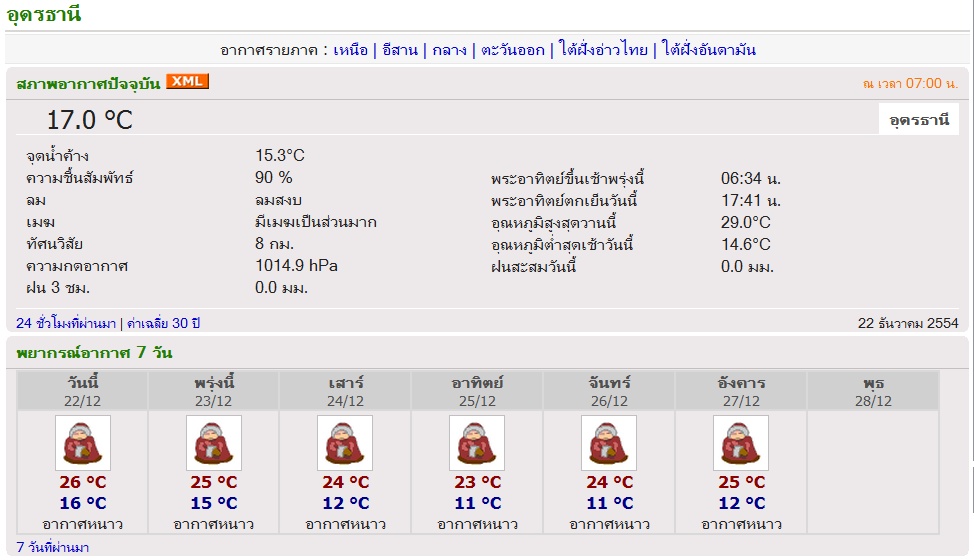Click the cloud value มีเมฆเป็นส่วนมาก
Screen dimensions: 974x560
click(316, 222)
